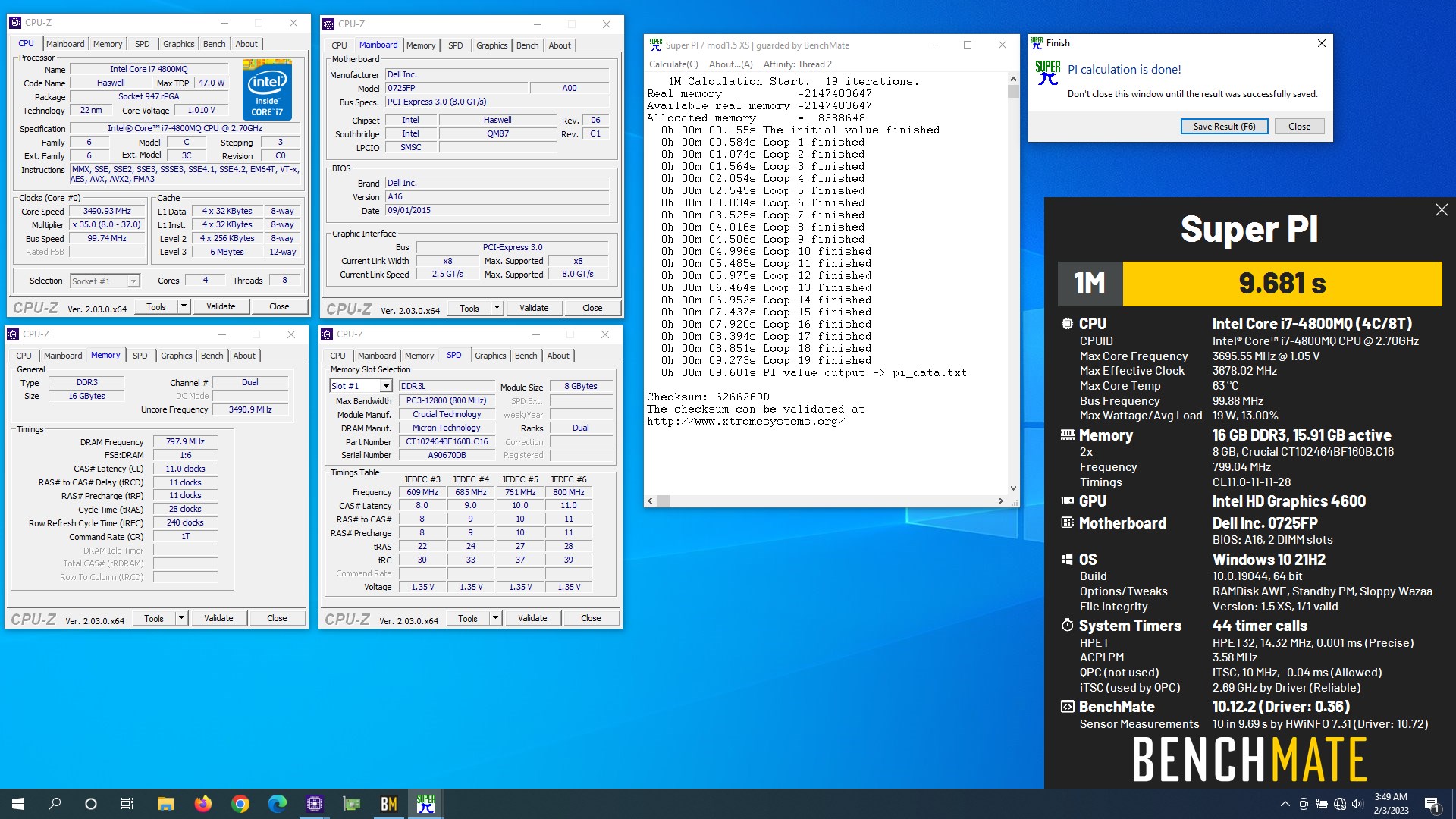The image size is (1456, 819).
Task: Open the green circuit-board app on taskbar
Action: (x=351, y=804)
